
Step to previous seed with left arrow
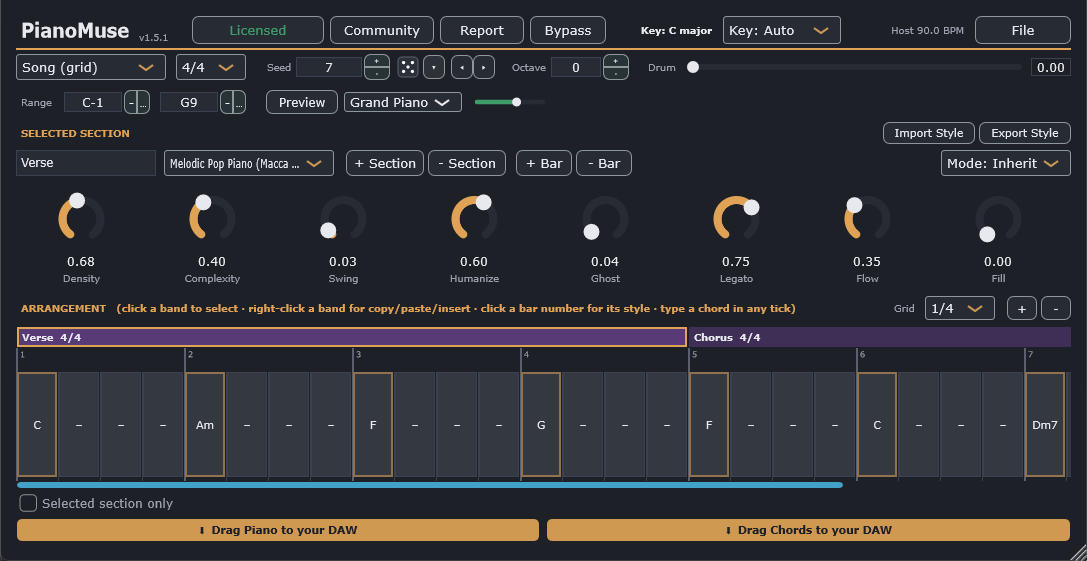[460, 67]
